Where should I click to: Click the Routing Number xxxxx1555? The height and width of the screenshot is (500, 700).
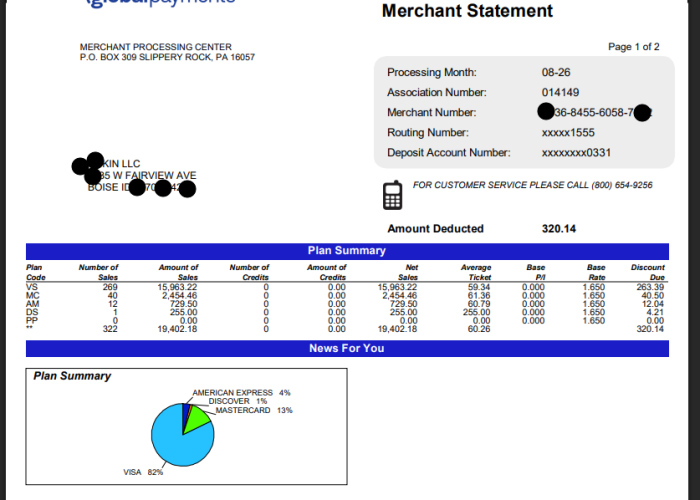pos(568,133)
